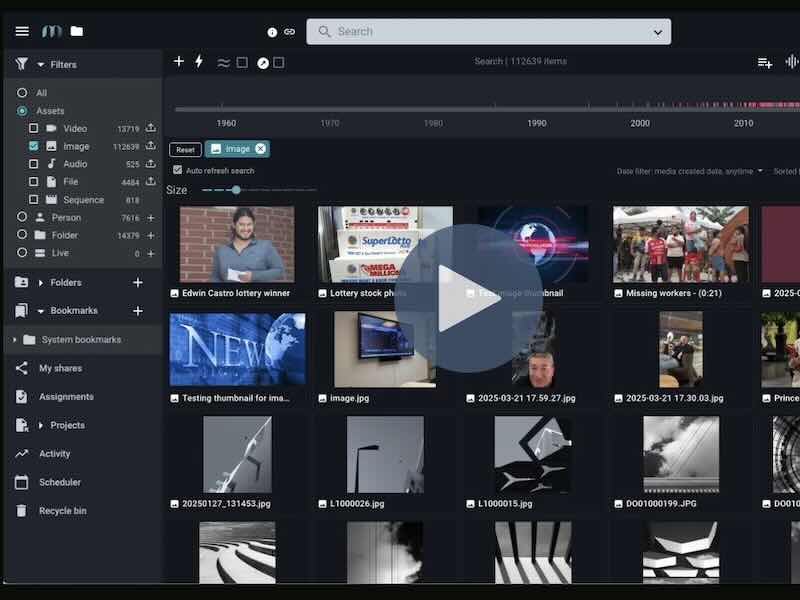The height and width of the screenshot is (600, 800).
Task: Adjust the thumbnail Size slider
Action: tap(236, 190)
